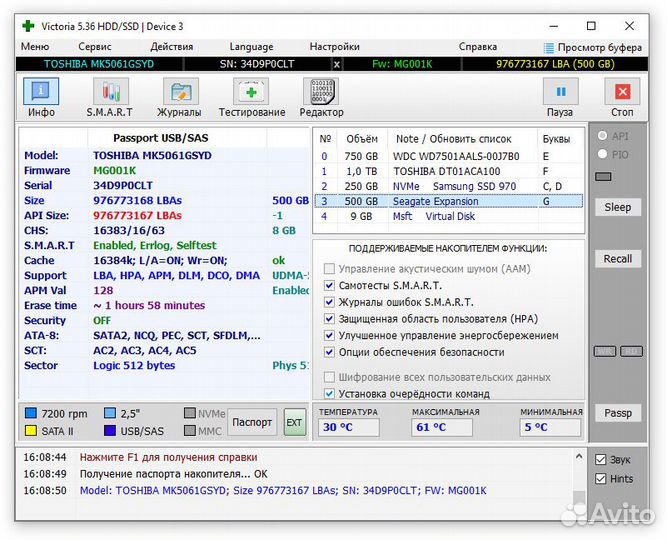
Task: Click the log scroll-up arrow
Action: [x=579, y=457]
